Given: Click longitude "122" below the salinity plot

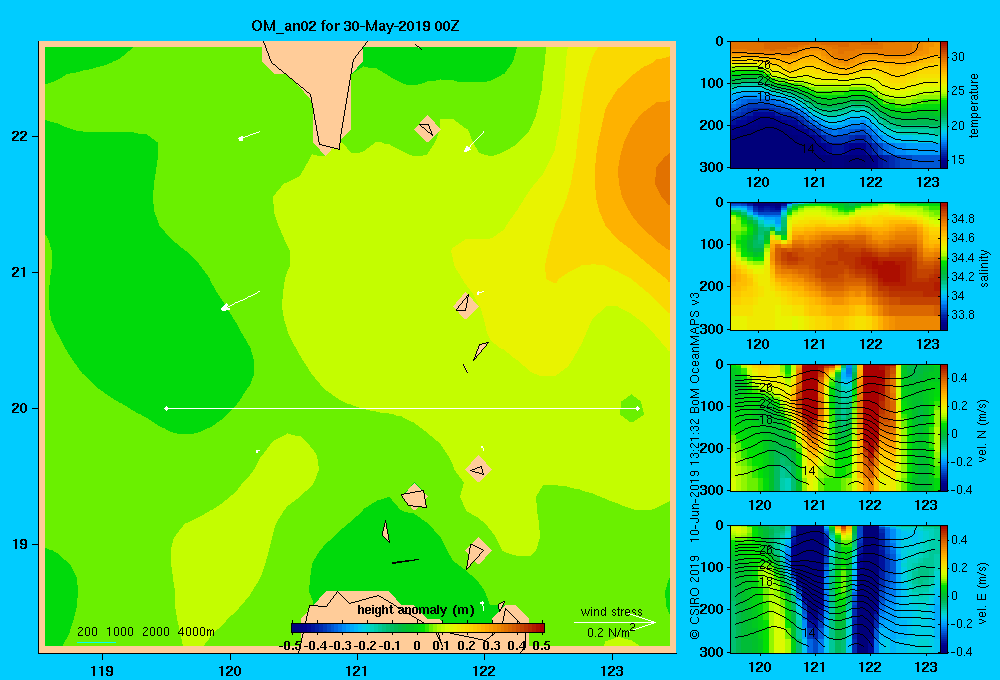Looking at the screenshot, I should (871, 344).
